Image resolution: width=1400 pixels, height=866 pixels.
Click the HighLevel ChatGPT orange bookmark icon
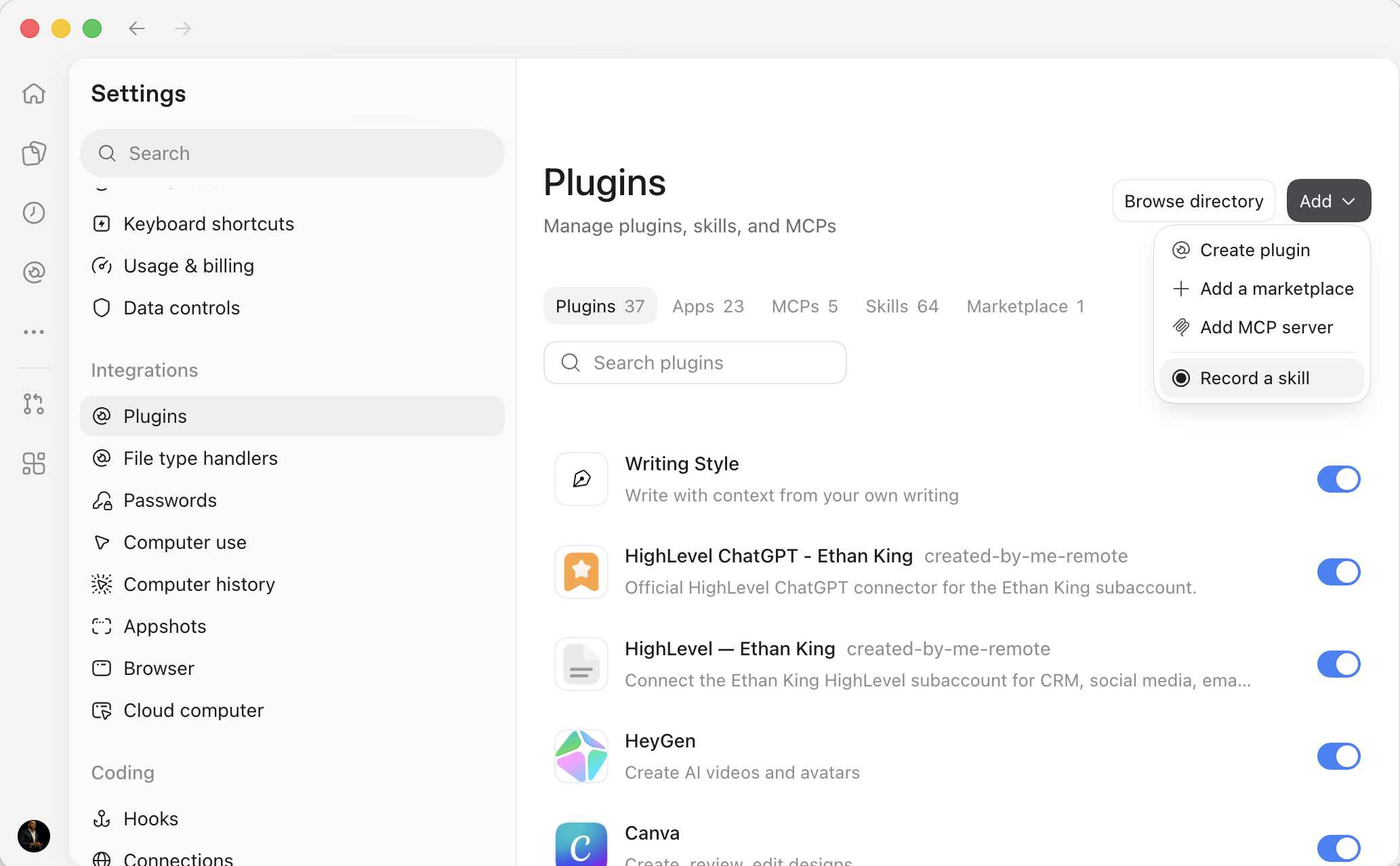[581, 572]
